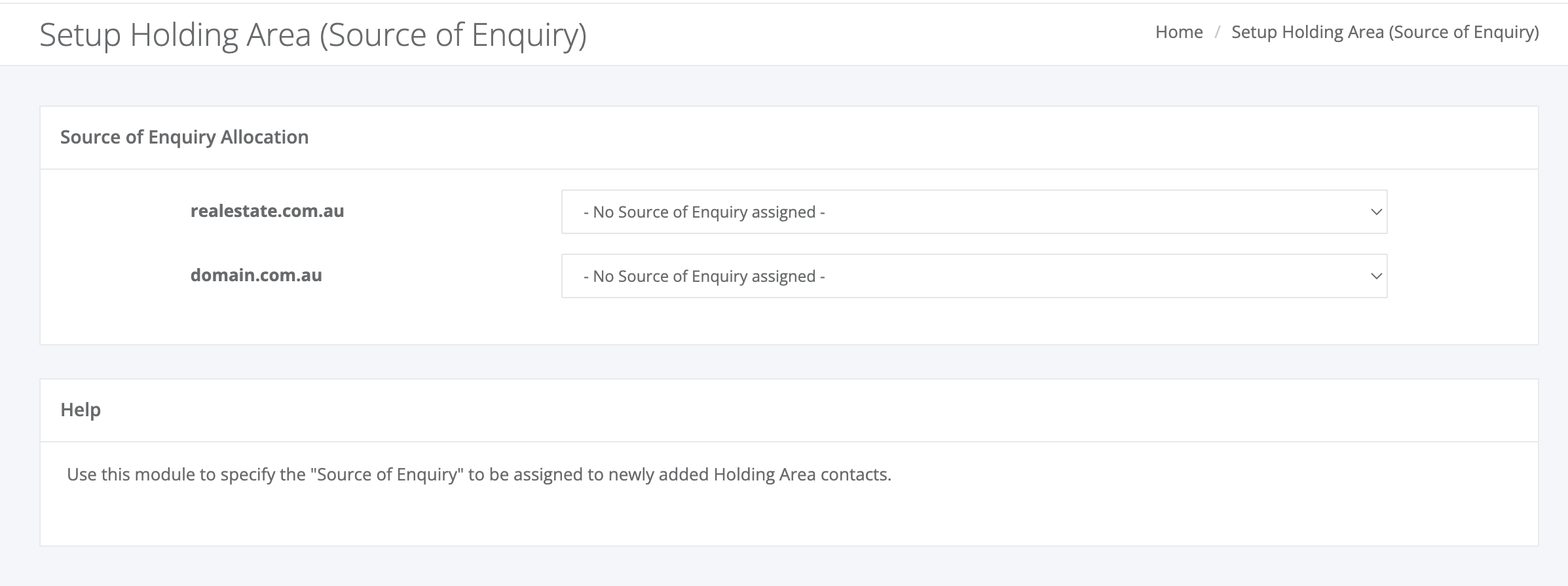Open the realestate.com.au Source of Enquiry dropdown
The width and height of the screenshot is (1568, 586).
974,212
